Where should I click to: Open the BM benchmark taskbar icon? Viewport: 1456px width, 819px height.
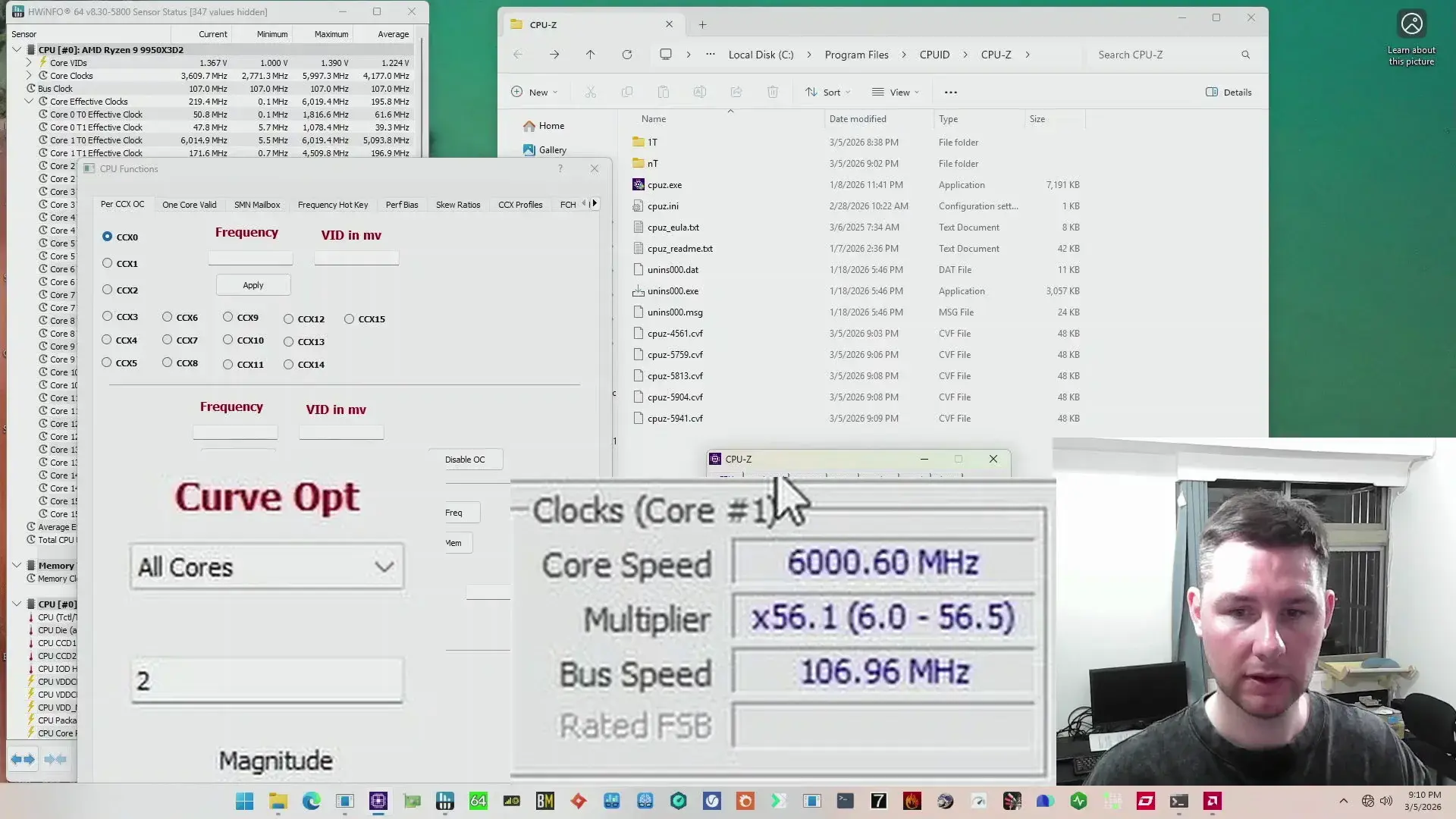pyautogui.click(x=545, y=801)
